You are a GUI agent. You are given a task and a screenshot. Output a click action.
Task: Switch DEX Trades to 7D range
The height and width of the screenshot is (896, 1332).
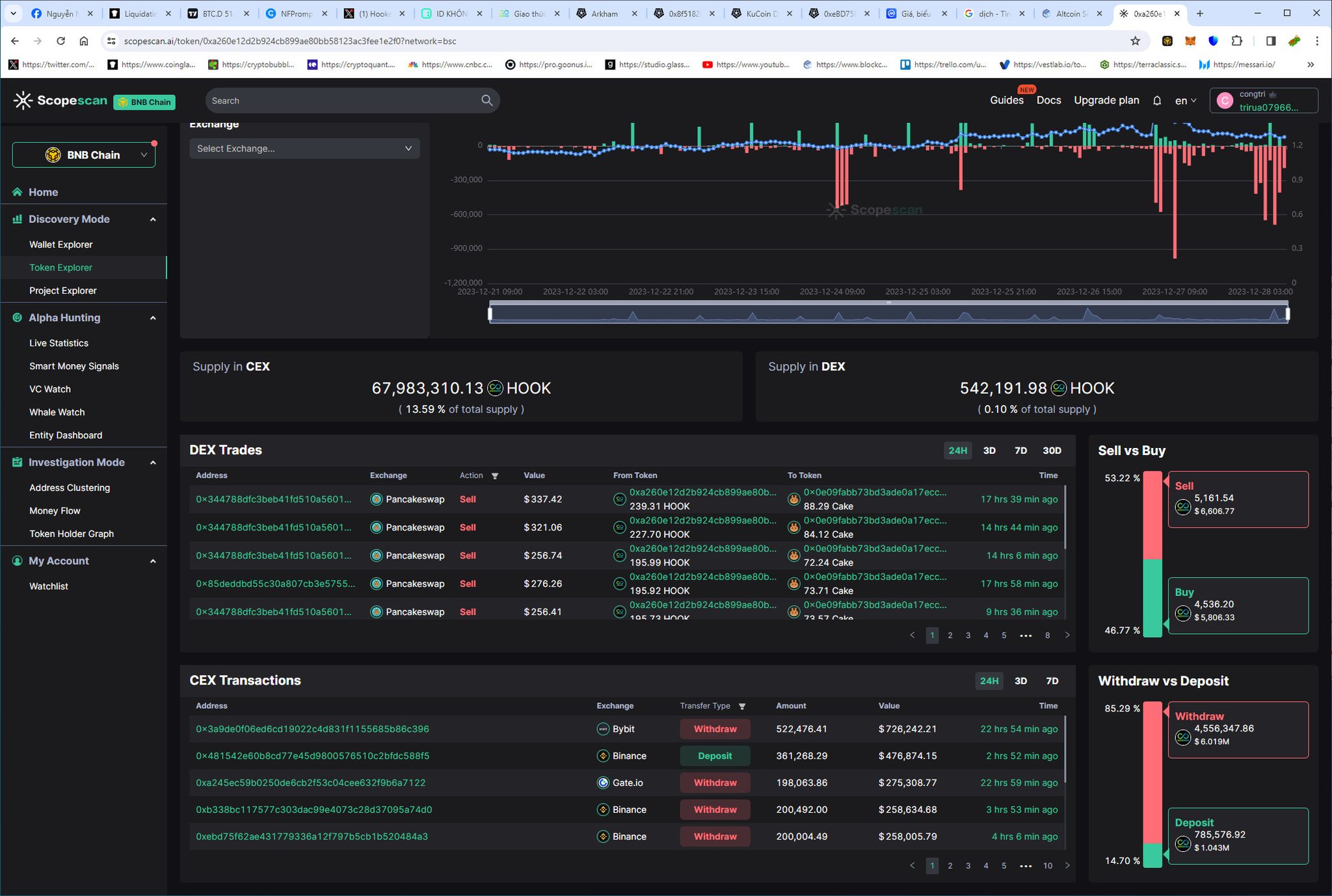pyautogui.click(x=1020, y=451)
